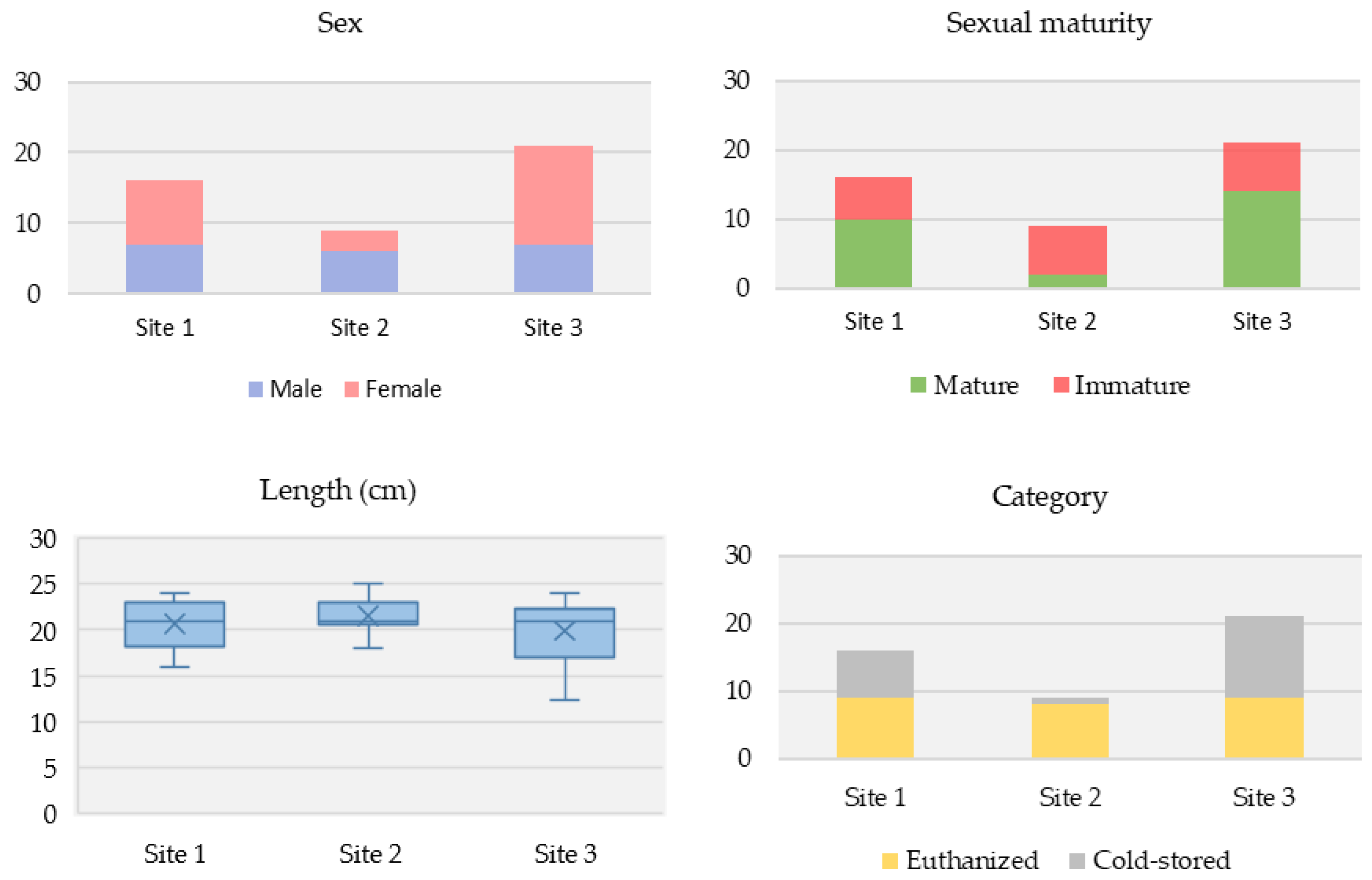The image size is (1372, 880).
Task: Click the Male legend color swatch
Action: click(x=255, y=389)
